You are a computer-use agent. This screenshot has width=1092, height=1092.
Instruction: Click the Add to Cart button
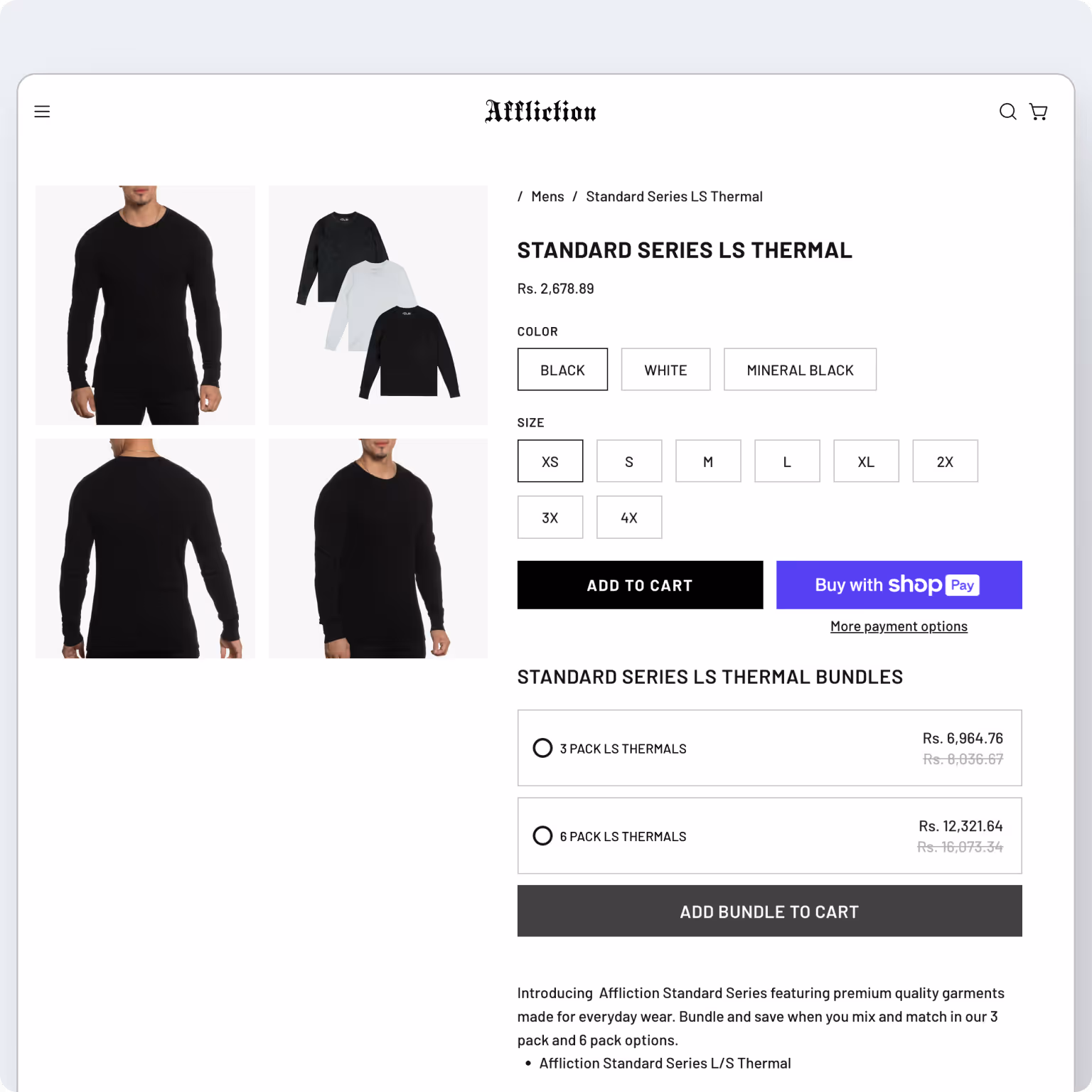640,585
